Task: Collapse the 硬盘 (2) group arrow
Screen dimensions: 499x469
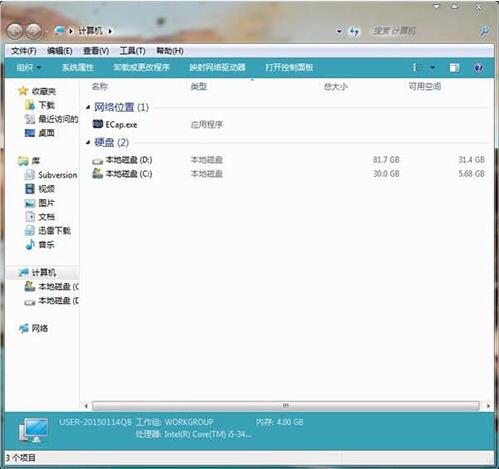Action: coord(88,143)
